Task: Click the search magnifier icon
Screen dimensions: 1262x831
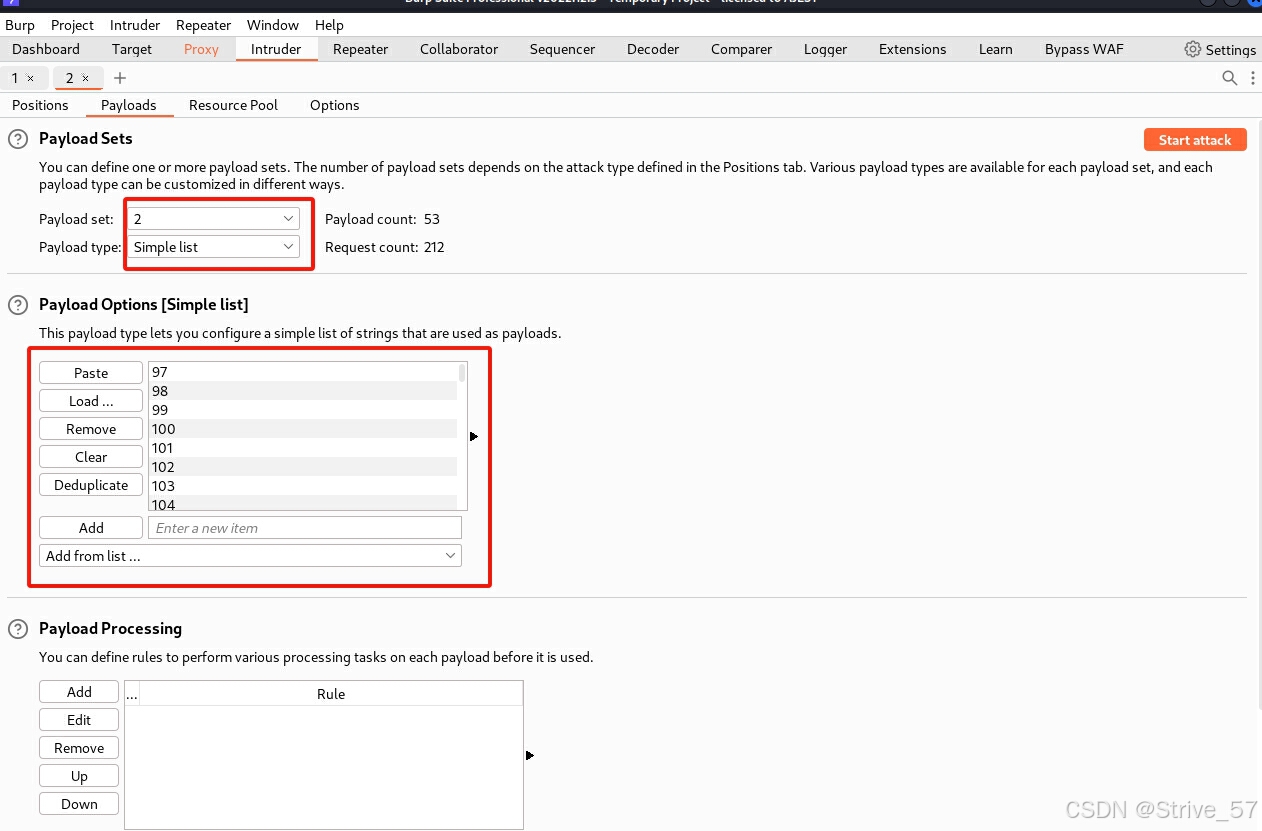Action: (x=1230, y=78)
